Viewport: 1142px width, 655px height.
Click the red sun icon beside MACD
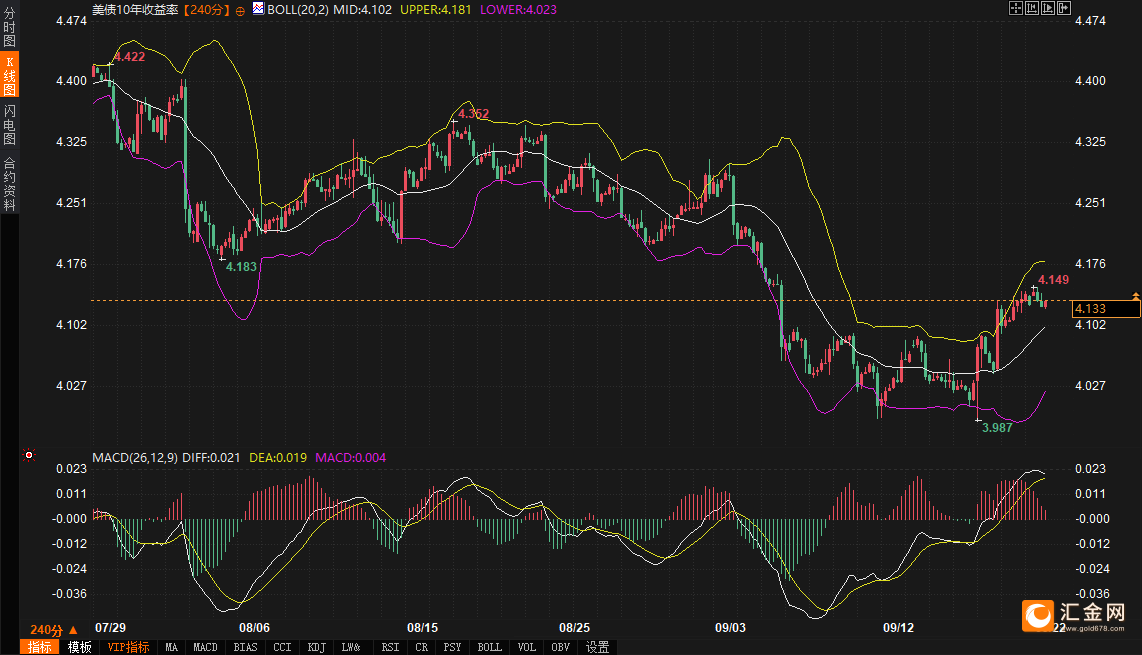[x=29, y=455]
